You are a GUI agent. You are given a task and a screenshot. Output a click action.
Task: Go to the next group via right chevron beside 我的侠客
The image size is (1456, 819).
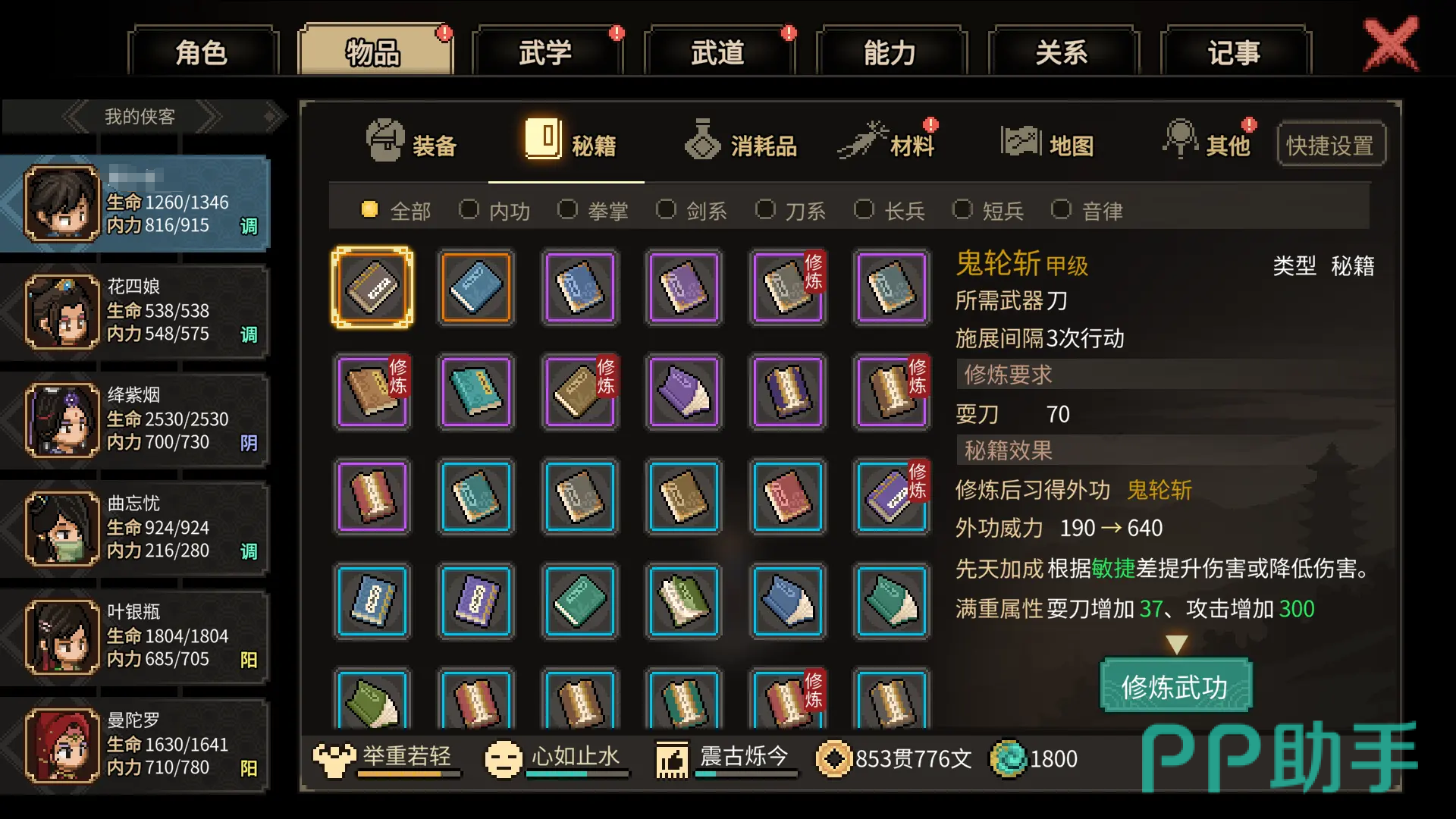pyautogui.click(x=208, y=117)
